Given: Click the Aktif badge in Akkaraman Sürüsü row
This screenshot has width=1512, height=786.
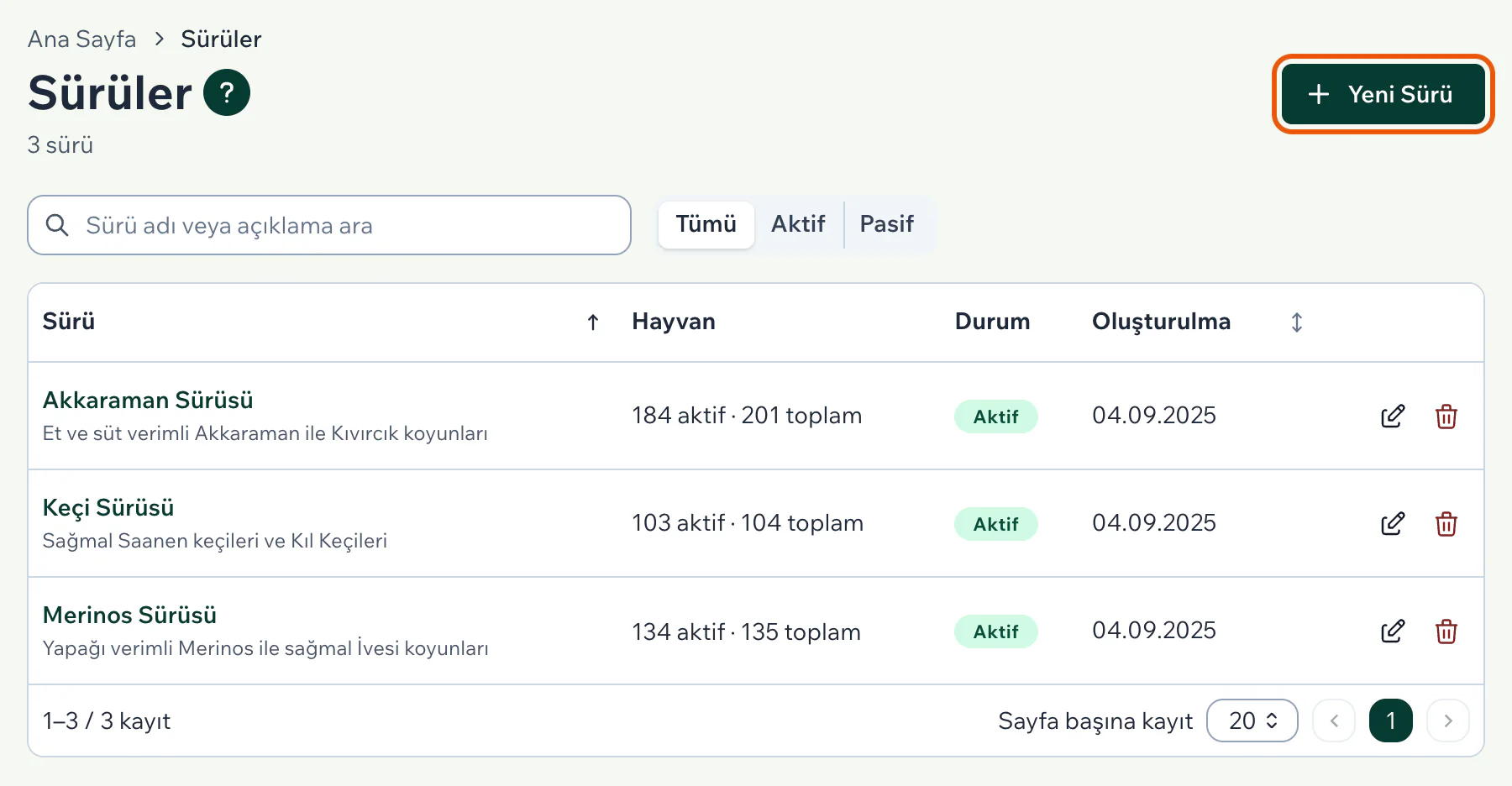Looking at the screenshot, I should (996, 417).
